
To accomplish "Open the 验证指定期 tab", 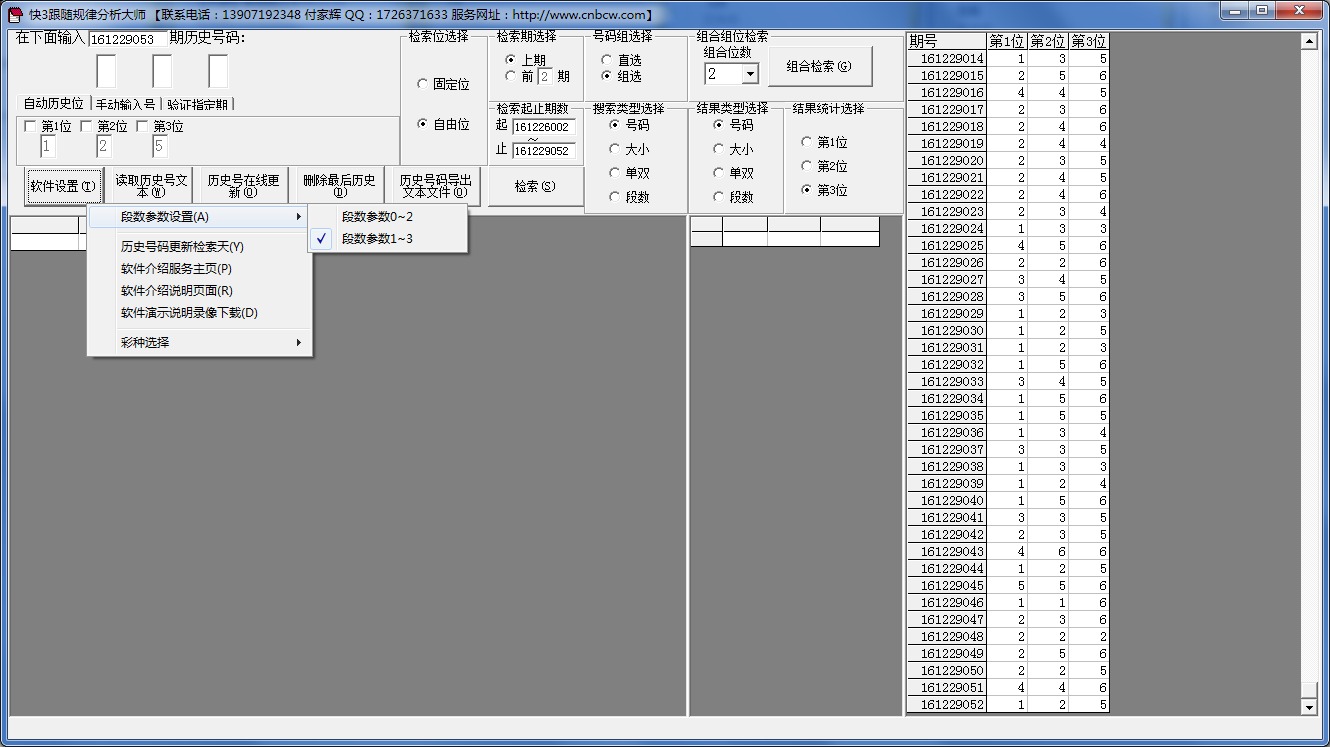I will 198,104.
